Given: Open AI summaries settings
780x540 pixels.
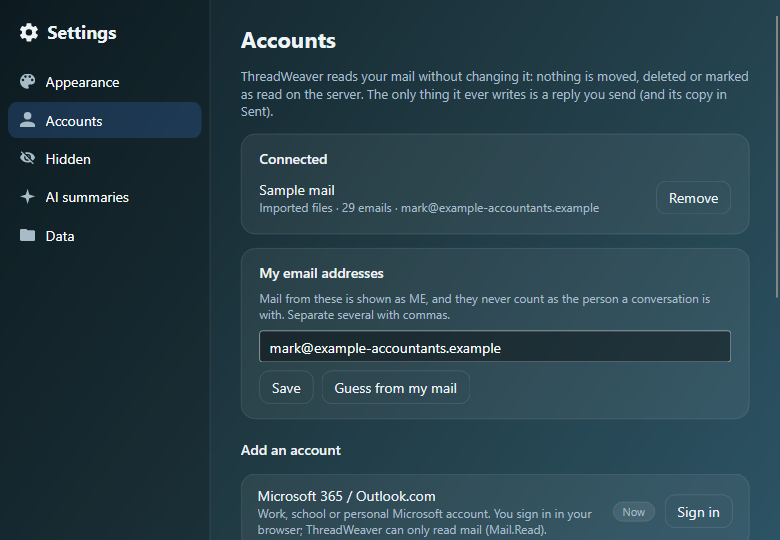Looking at the screenshot, I should (104, 197).
